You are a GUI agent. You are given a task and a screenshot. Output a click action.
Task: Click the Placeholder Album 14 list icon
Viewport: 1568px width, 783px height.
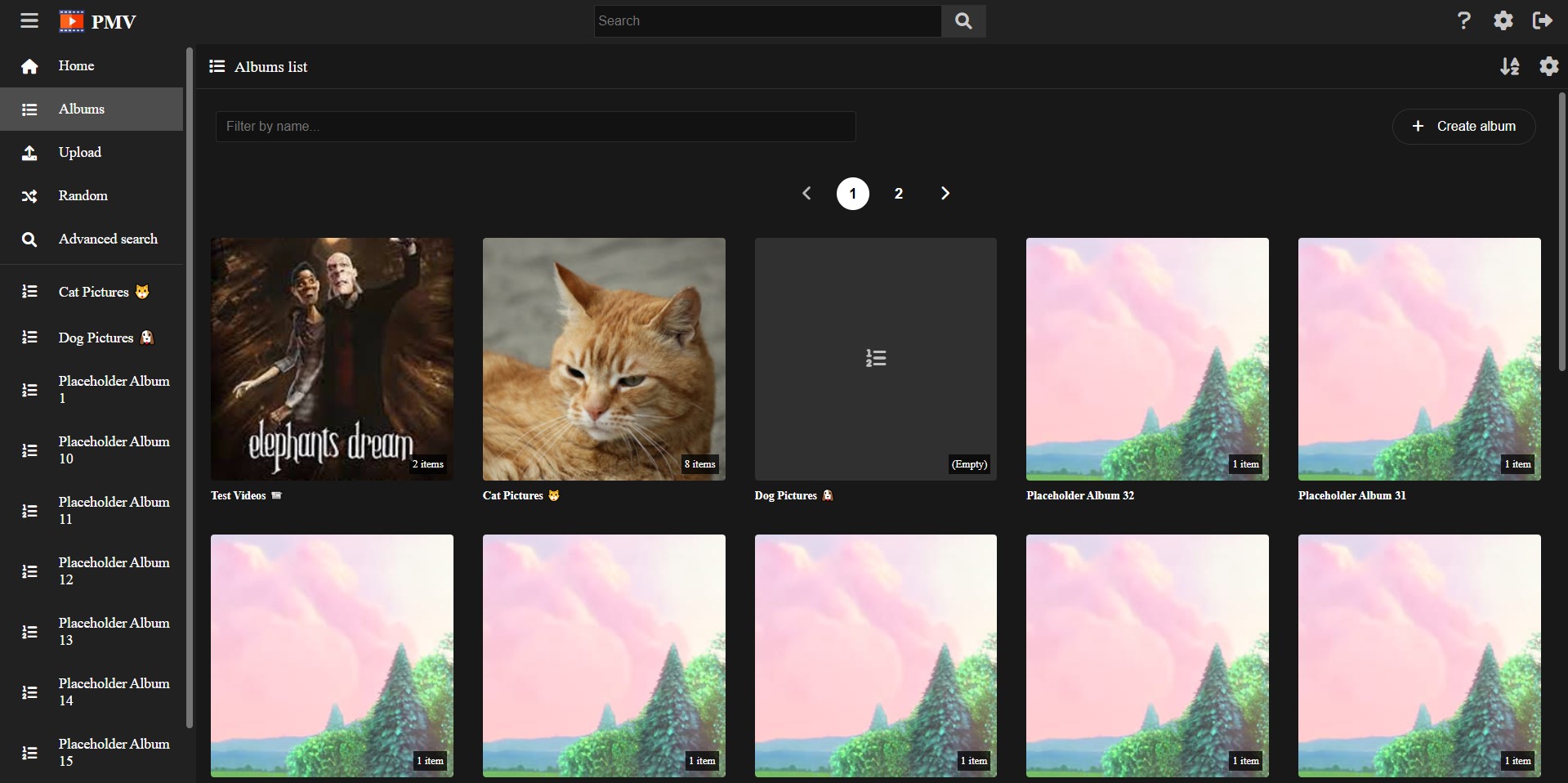[x=29, y=692]
